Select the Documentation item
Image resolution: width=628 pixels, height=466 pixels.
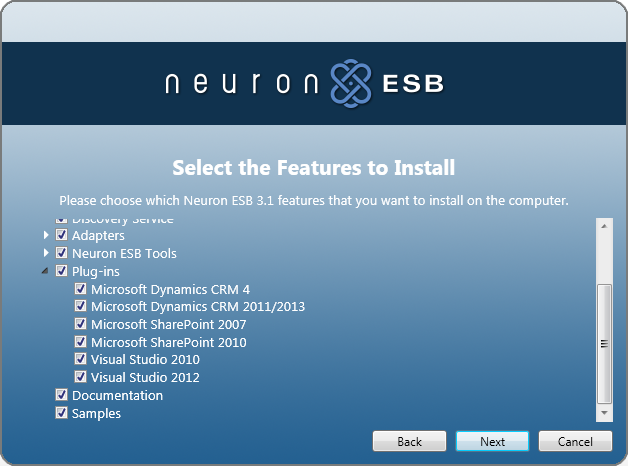click(x=117, y=396)
